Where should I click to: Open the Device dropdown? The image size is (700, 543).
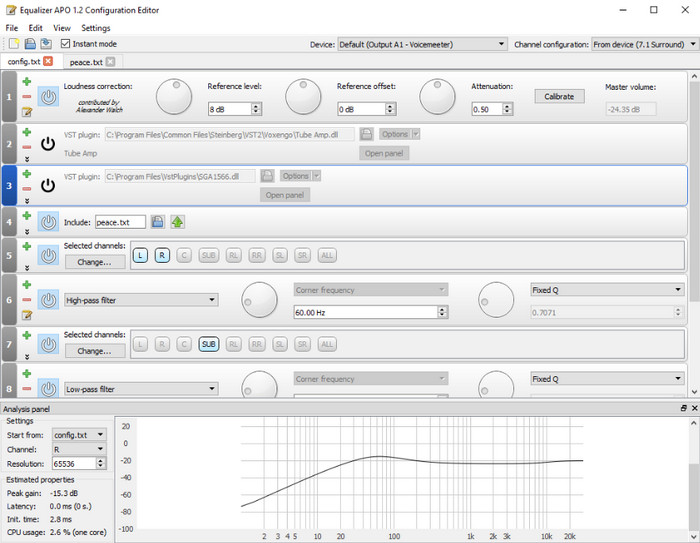422,44
